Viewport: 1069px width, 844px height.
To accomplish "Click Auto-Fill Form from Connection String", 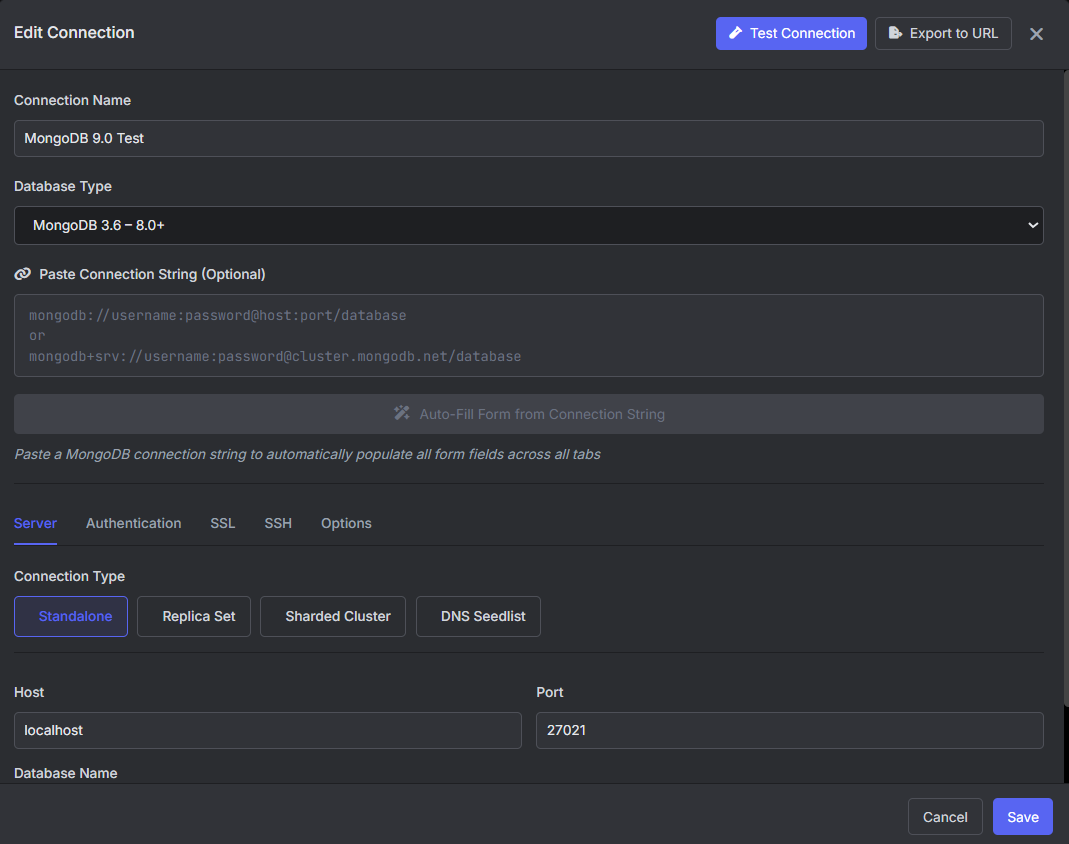I will coord(528,414).
